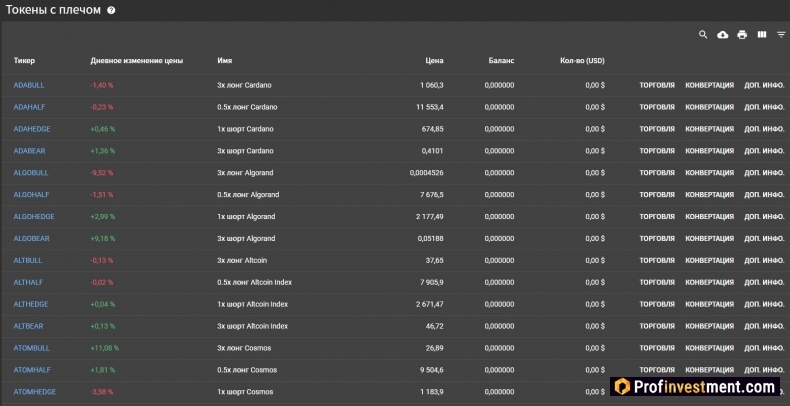Open the ALGOHEDGE ticker link
This screenshot has height=406, width=790.
[34, 217]
